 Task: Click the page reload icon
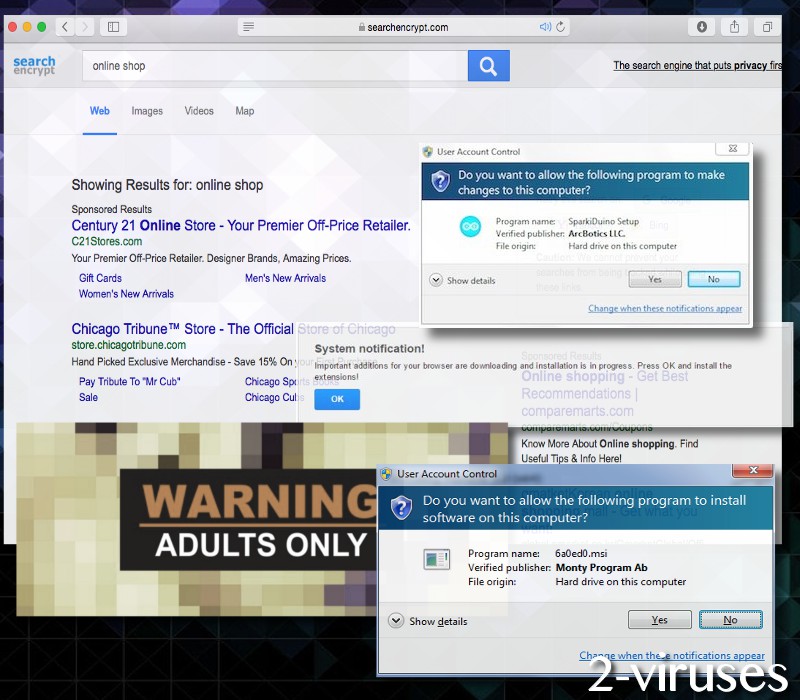pos(561,27)
